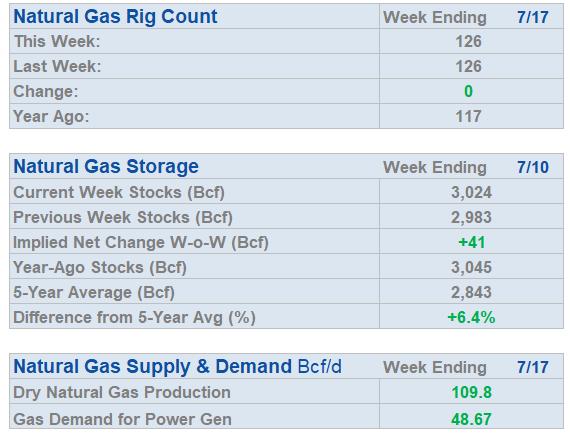Click the Natural Gas Storage heading
This screenshot has width=570, height=433.
[x=106, y=167]
